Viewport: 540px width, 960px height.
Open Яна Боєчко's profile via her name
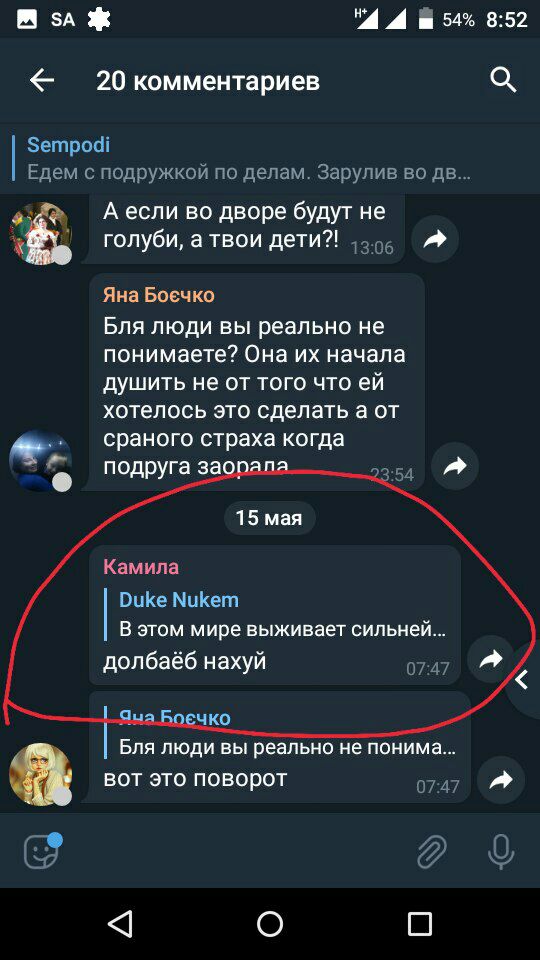pyautogui.click(x=159, y=296)
